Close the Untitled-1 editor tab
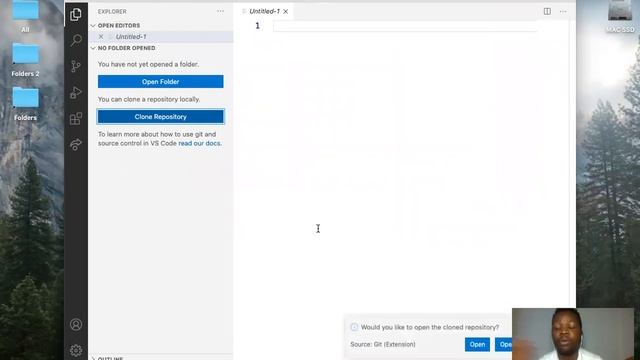Viewport: 640px width, 360px height. pyautogui.click(x=286, y=11)
